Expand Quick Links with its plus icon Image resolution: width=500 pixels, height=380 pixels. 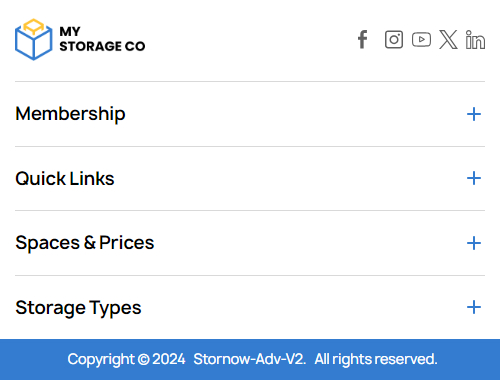(474, 178)
